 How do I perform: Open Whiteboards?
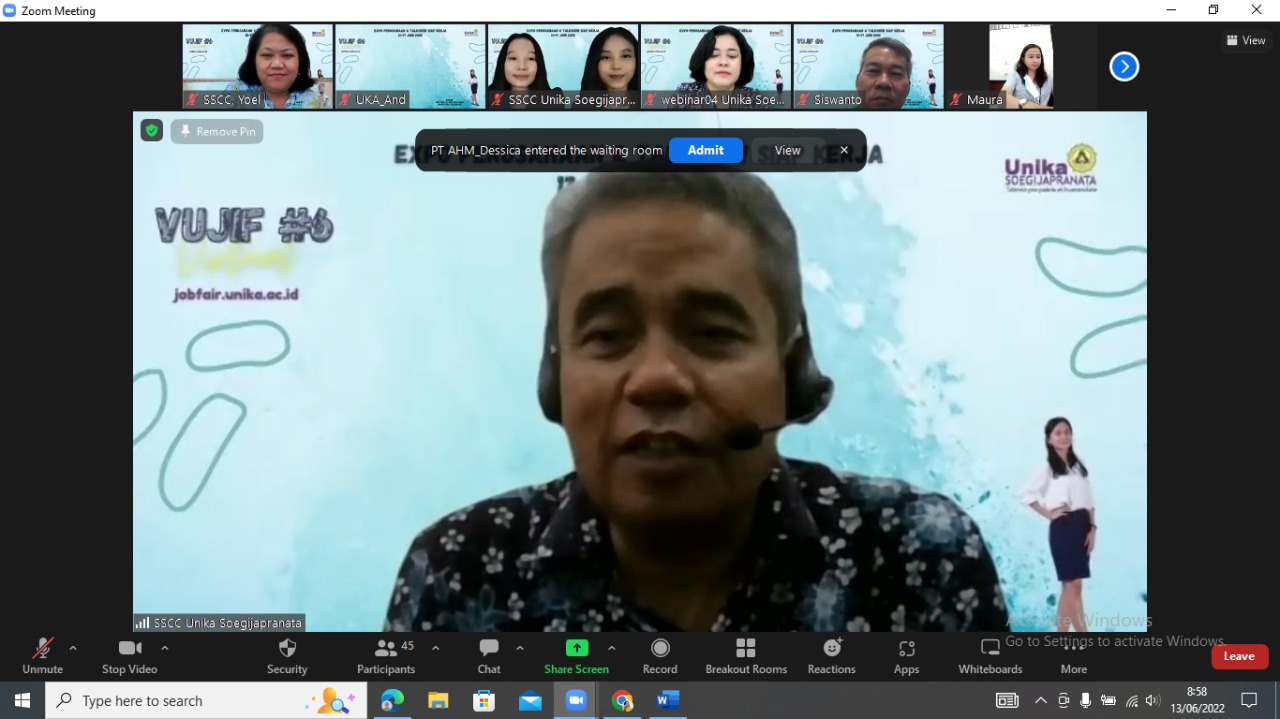coord(990,656)
